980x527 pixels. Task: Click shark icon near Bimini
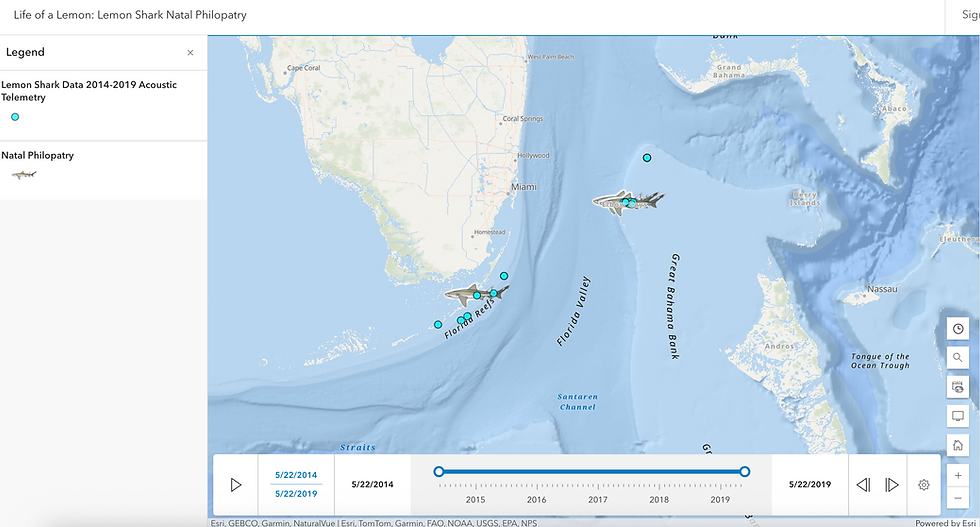click(x=628, y=202)
